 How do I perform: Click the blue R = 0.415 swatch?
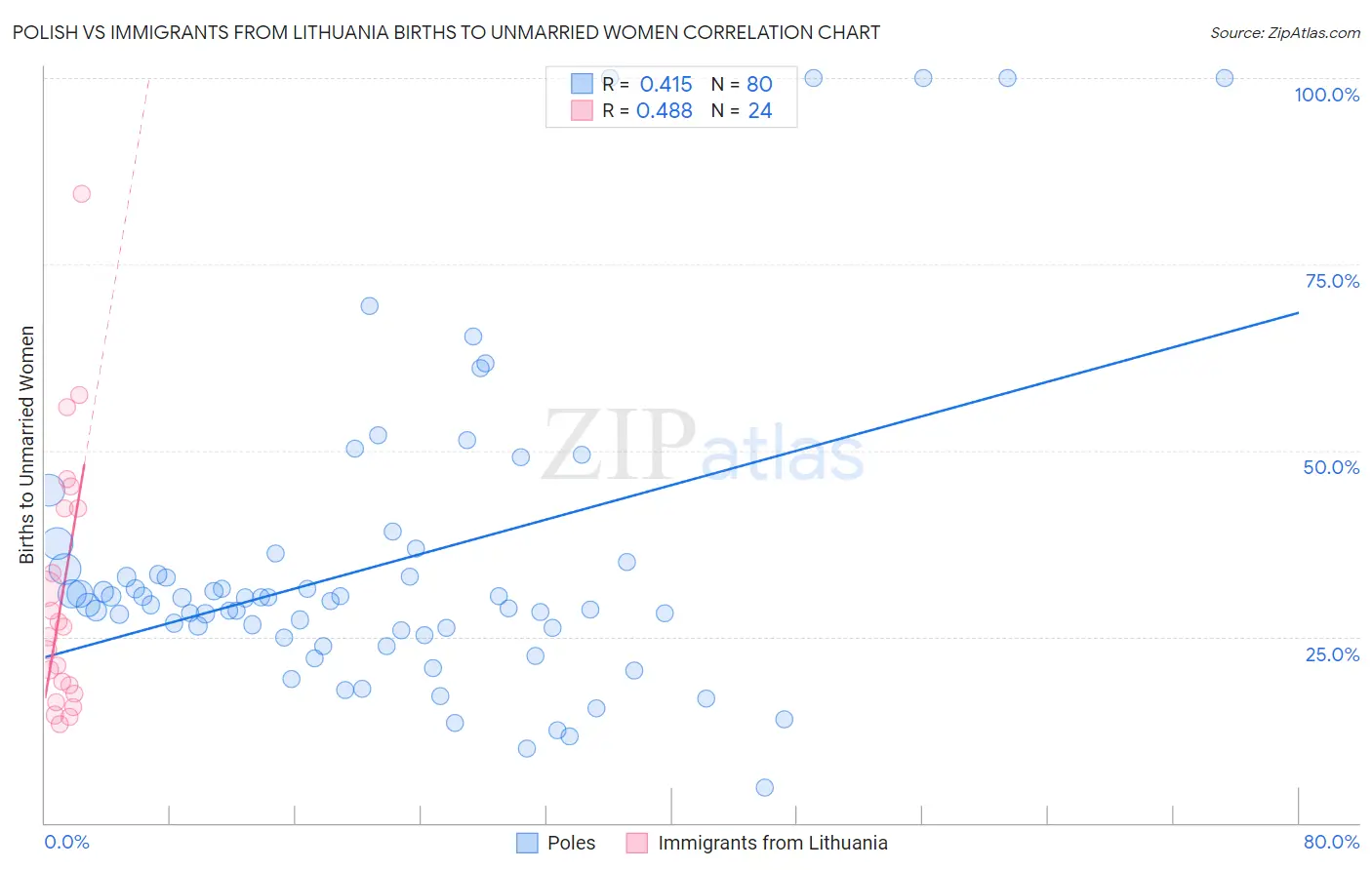pyautogui.click(x=582, y=84)
